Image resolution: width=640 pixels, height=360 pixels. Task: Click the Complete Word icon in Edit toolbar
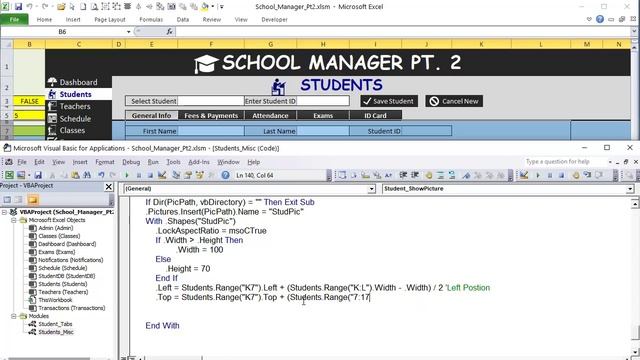pos(388,175)
